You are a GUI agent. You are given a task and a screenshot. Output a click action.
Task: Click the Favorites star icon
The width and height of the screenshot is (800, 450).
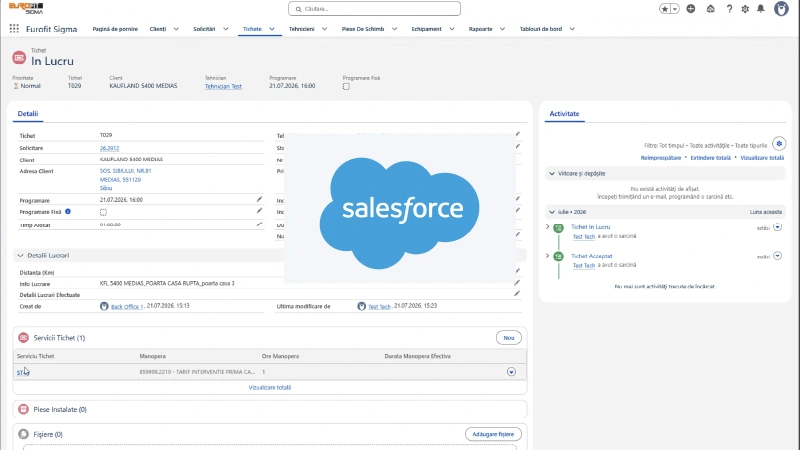pos(665,9)
